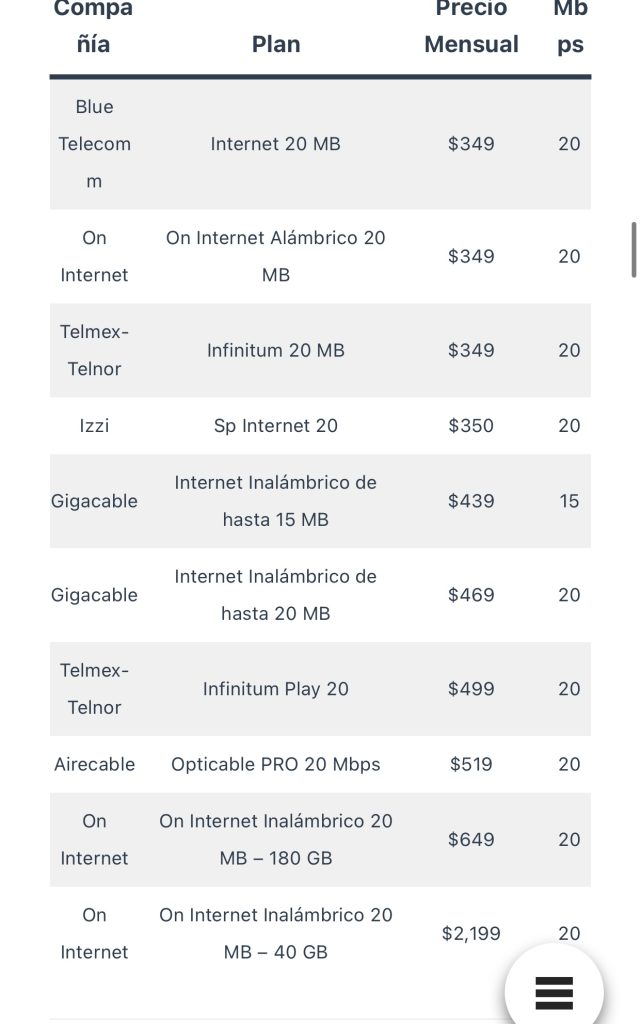Click the Internet 20 MB plan cell

point(275,144)
